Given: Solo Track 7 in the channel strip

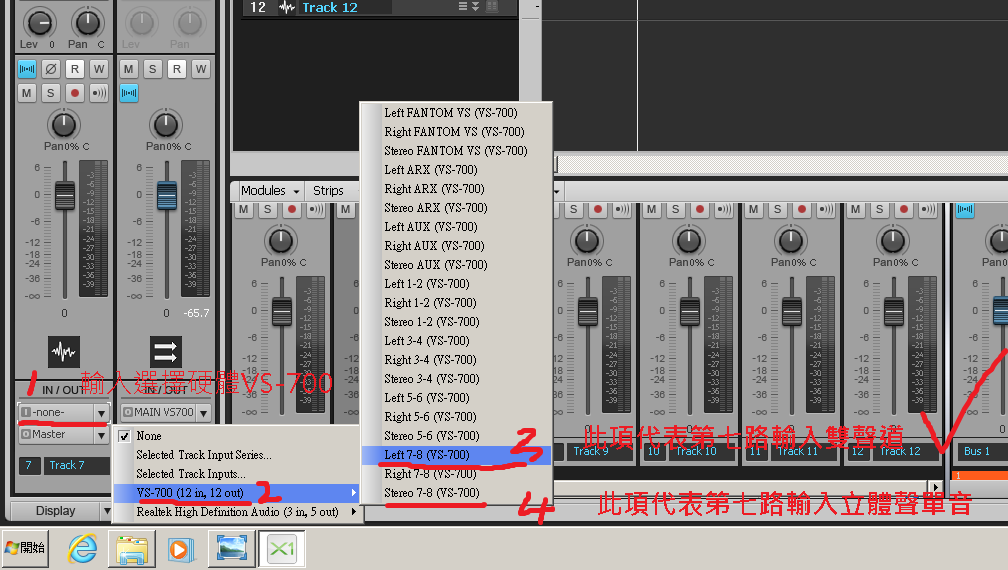Looking at the screenshot, I should click(51, 93).
